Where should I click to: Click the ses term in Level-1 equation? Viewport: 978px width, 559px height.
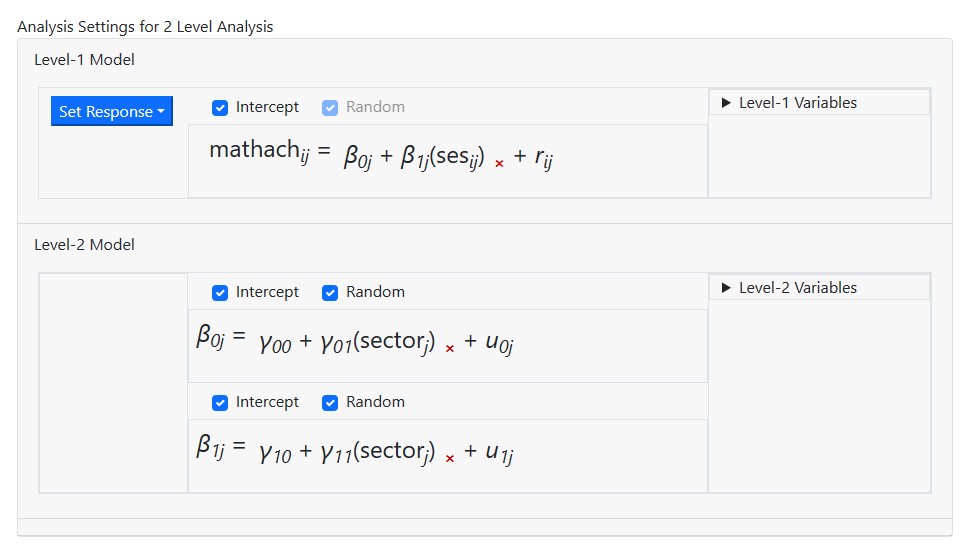[461, 157]
